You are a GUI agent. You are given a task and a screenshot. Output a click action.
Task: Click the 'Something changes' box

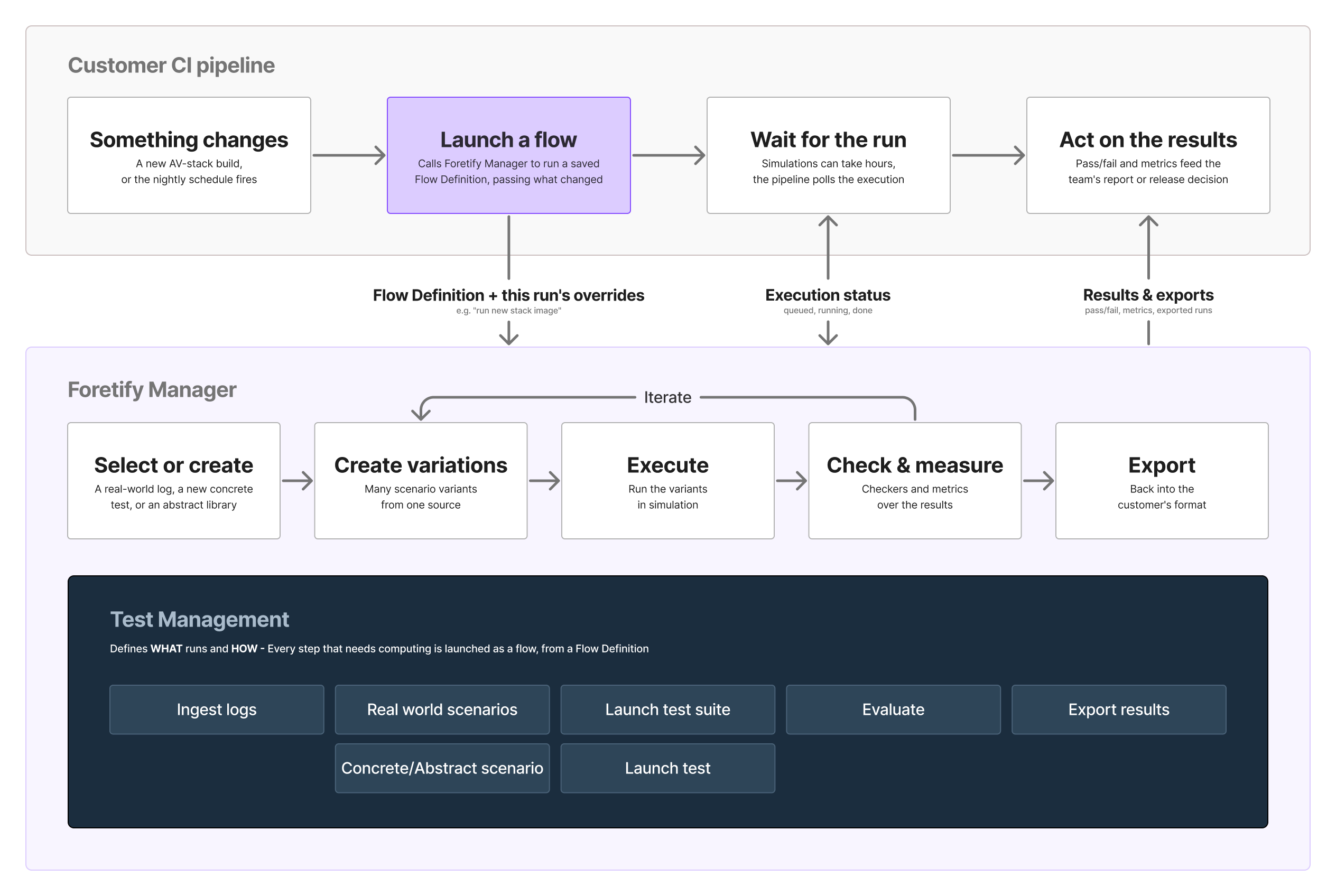click(189, 155)
